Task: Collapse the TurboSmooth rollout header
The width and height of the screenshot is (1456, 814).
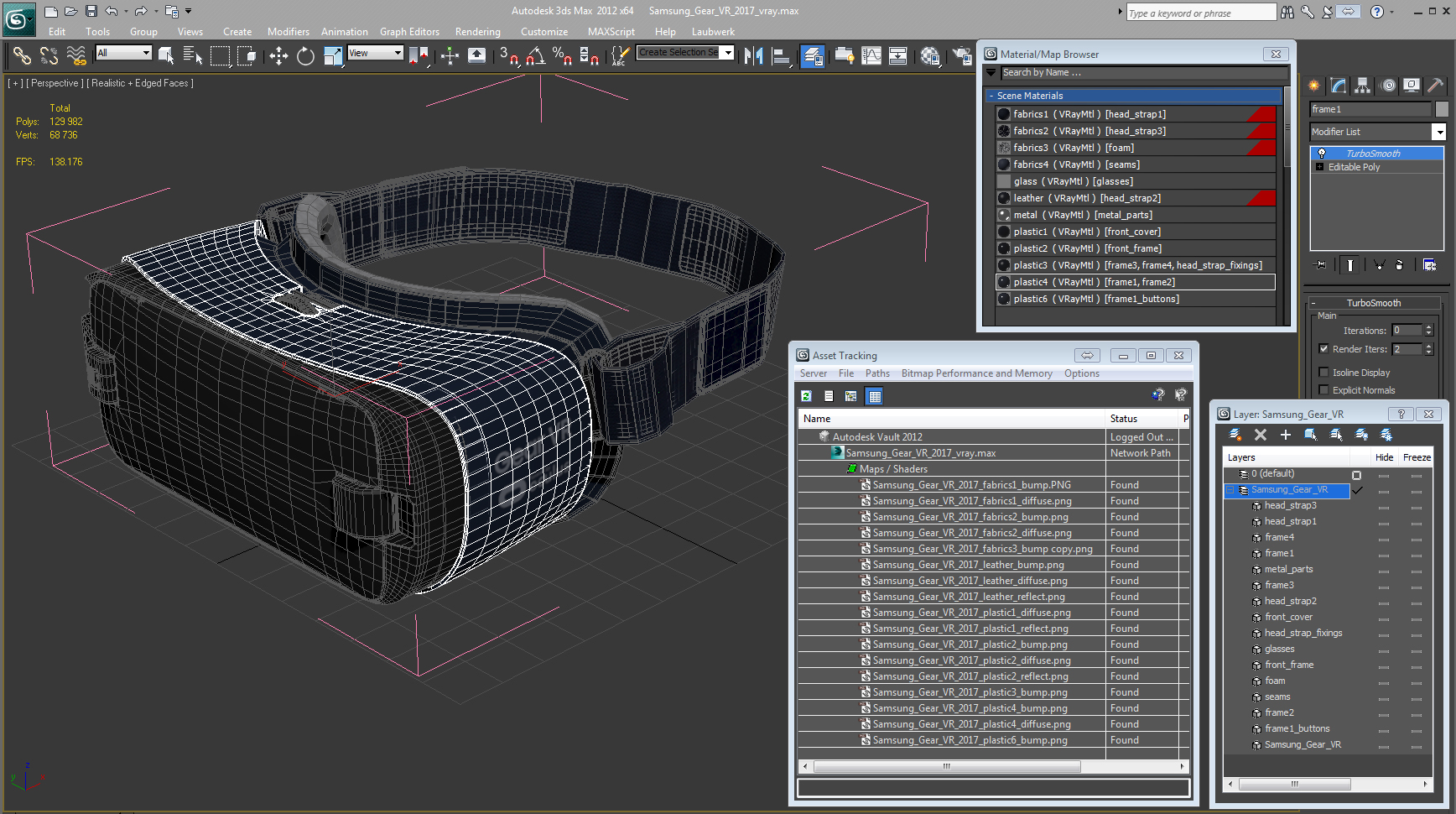Action: pos(1374,303)
